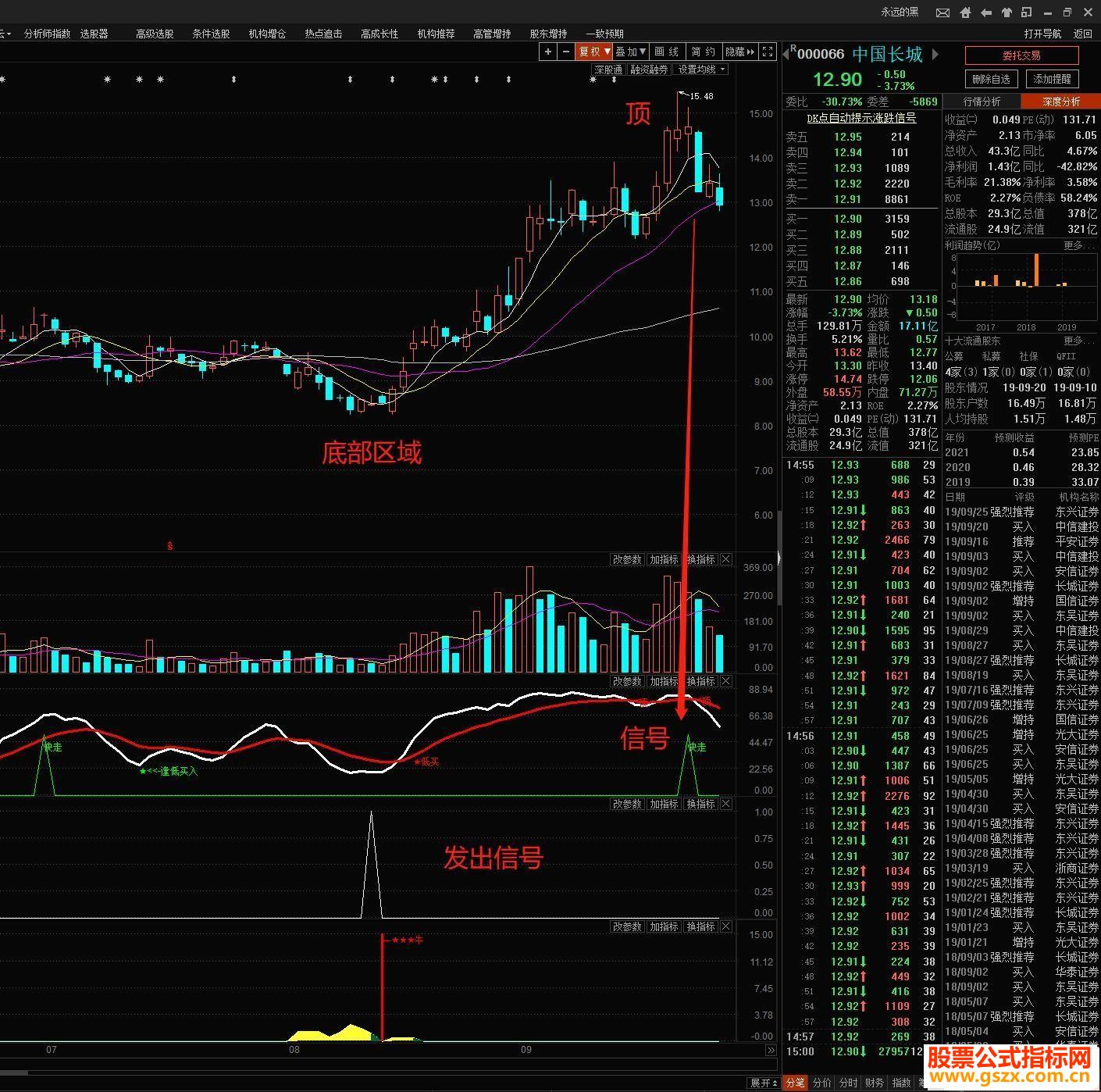
Task: Toggle 融资融券 tag
Action: pos(649,70)
